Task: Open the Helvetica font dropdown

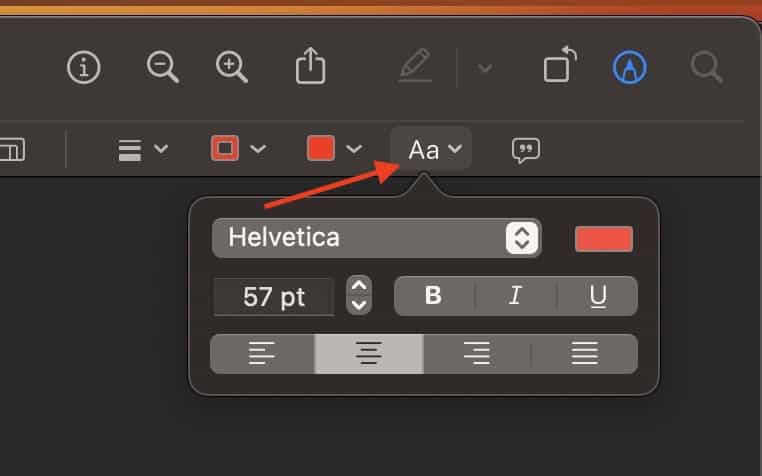Action: pos(376,238)
